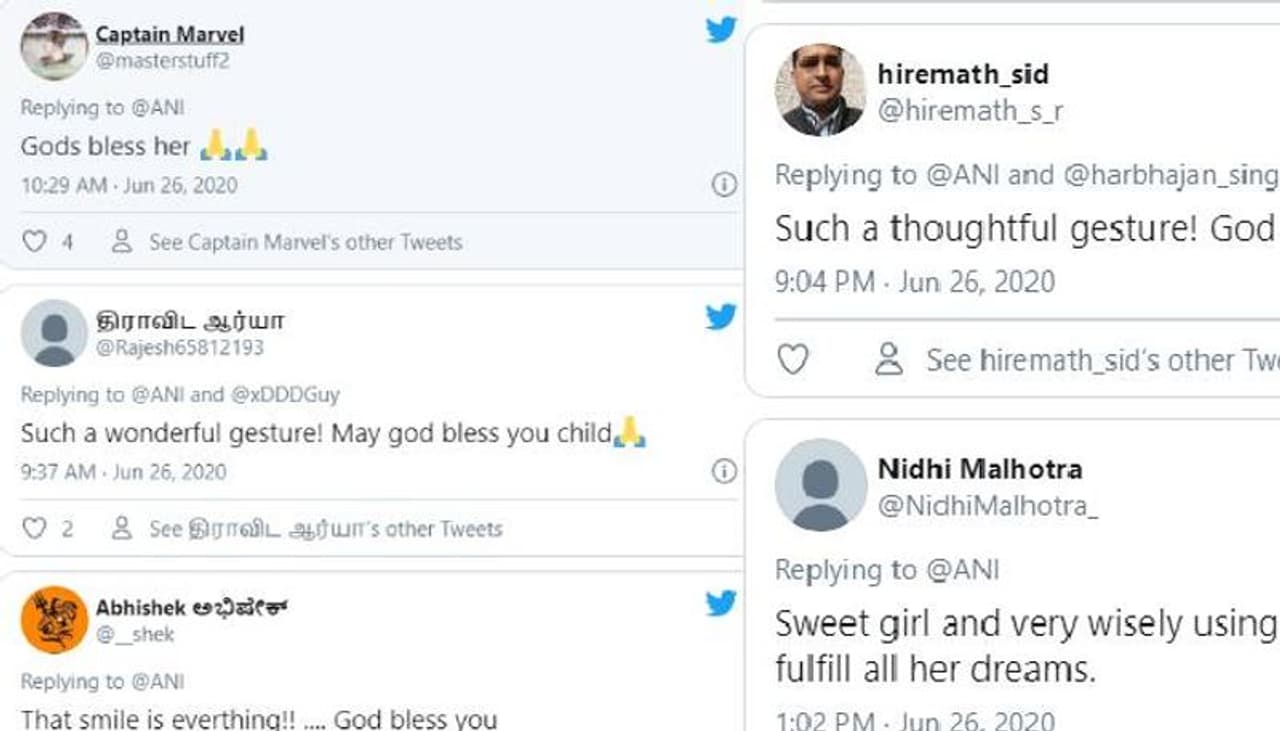The height and width of the screenshot is (731, 1280).
Task: Click Abhishek's orange avatar icon
Action: pyautogui.click(x=54, y=620)
